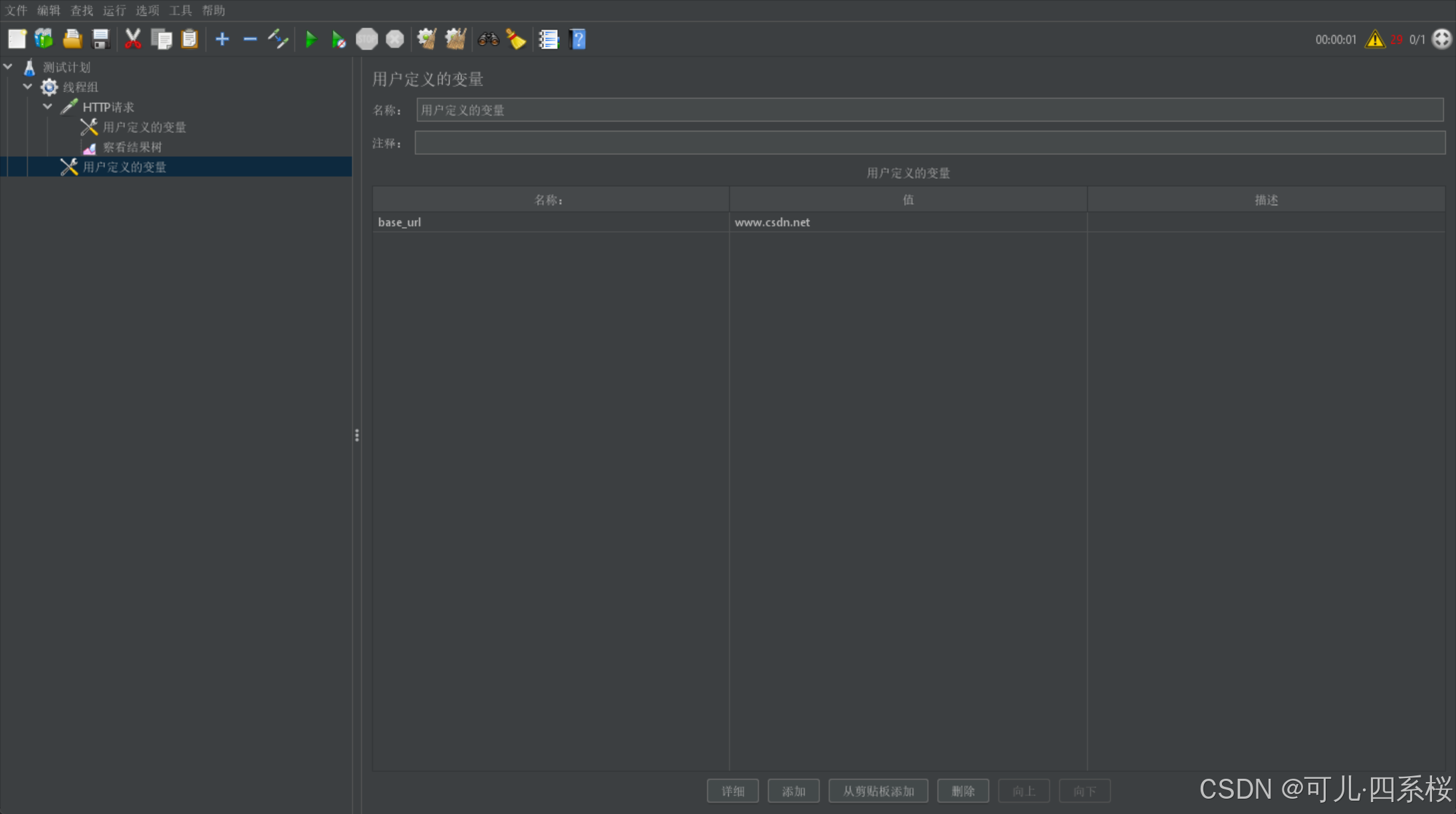Viewport: 1456px width, 814px height.
Task: Click the warning triangle log icon
Action: pyautogui.click(x=1374, y=40)
